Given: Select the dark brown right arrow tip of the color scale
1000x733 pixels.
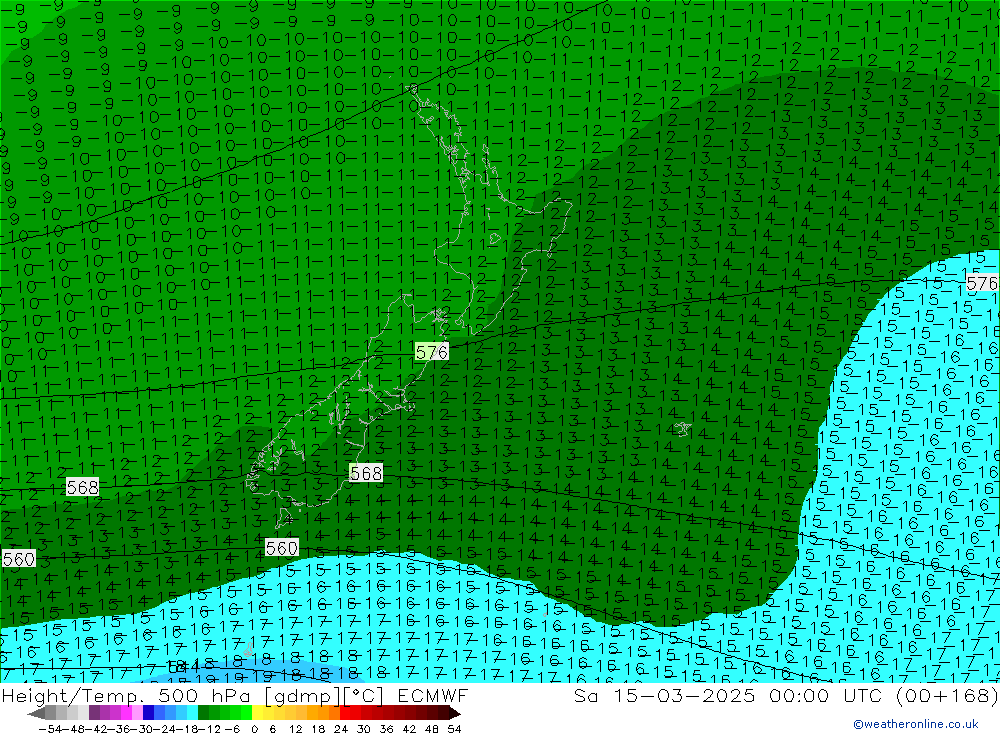Looking at the screenshot, I should tap(454, 714).
